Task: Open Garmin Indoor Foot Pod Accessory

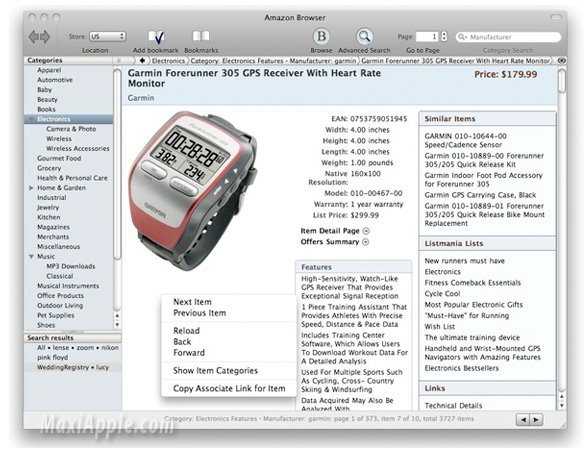Action: coord(483,180)
